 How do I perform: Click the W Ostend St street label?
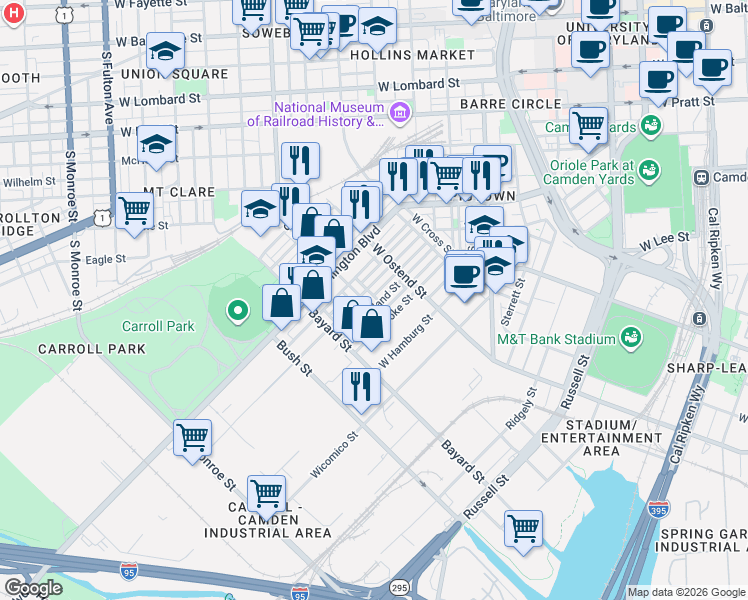pyautogui.click(x=400, y=270)
